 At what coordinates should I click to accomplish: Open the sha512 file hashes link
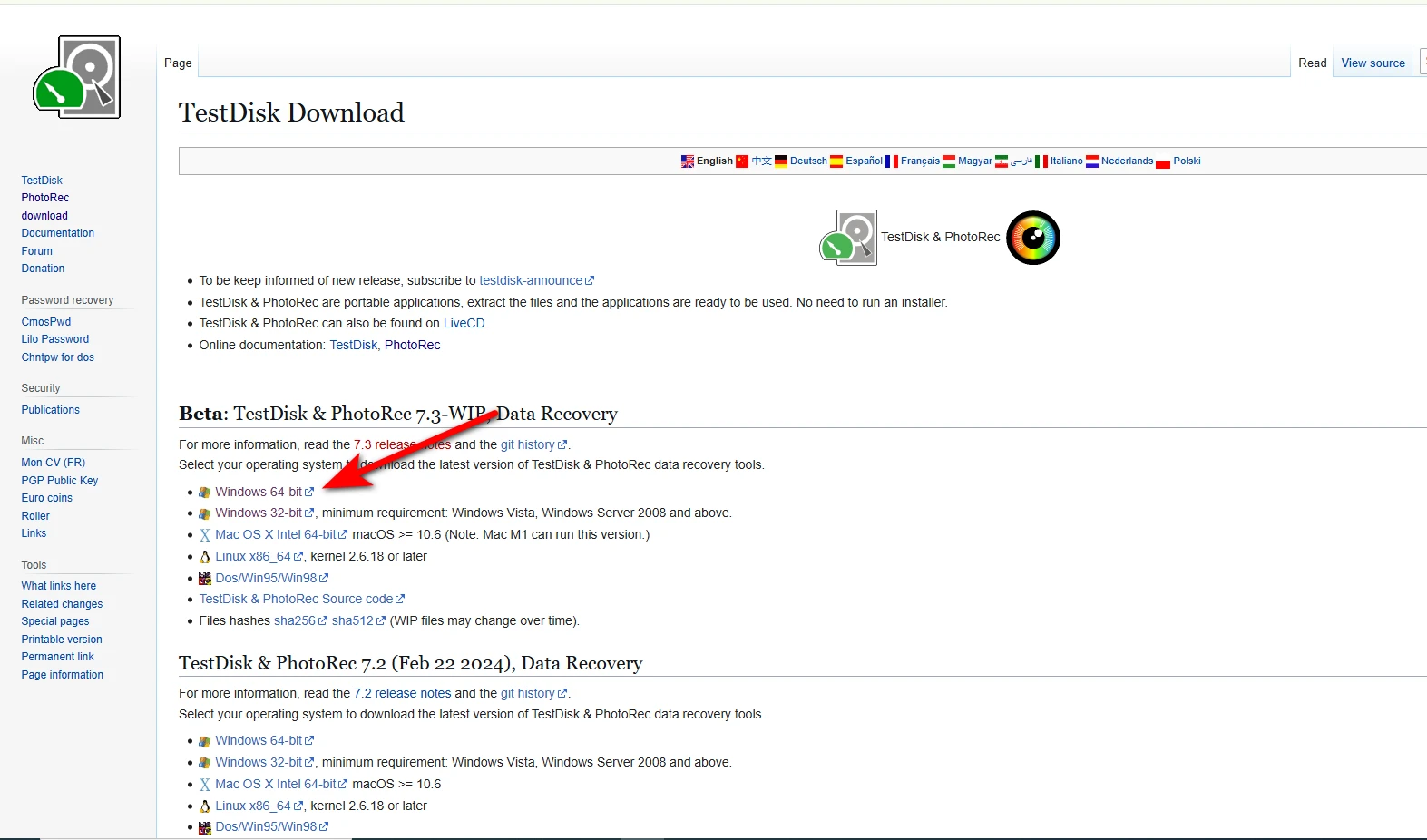pos(358,620)
